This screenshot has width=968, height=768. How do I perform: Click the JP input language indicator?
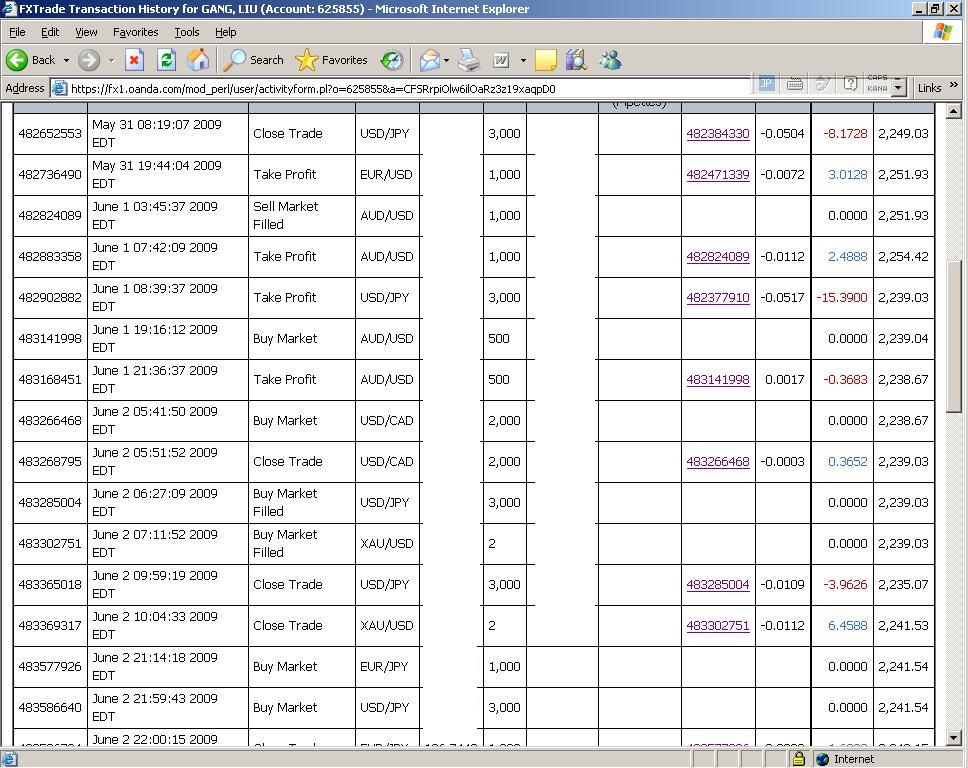766,83
